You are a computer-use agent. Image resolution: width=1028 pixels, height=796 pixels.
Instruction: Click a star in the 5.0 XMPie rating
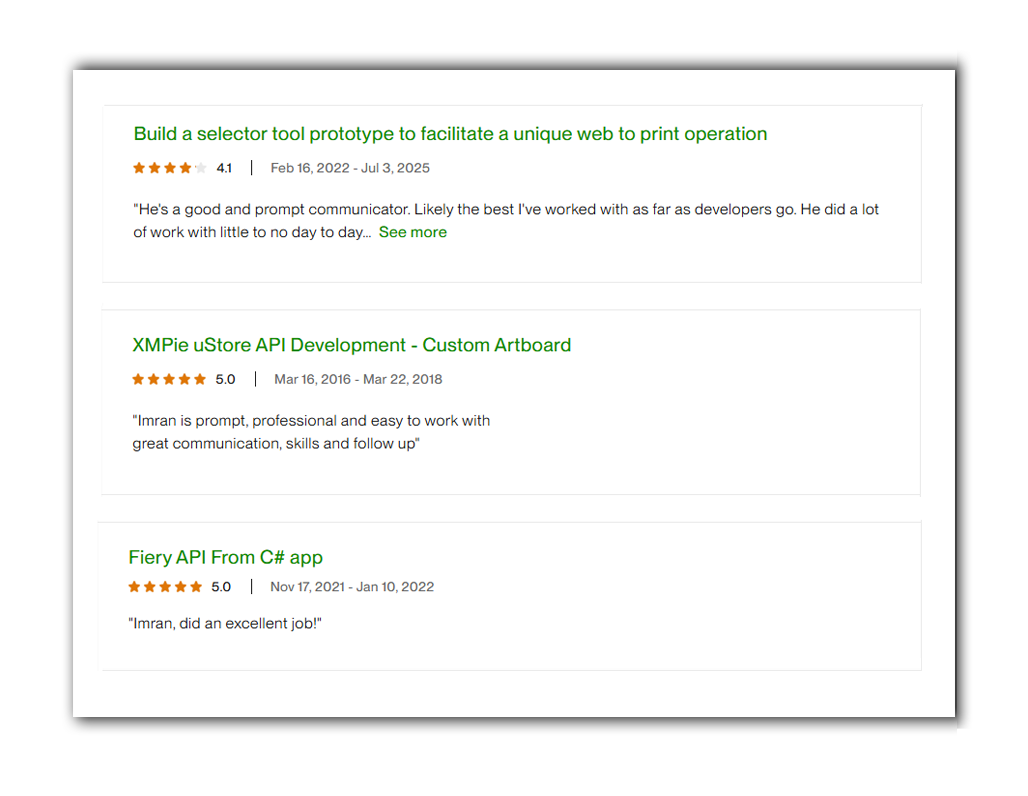tap(168, 380)
